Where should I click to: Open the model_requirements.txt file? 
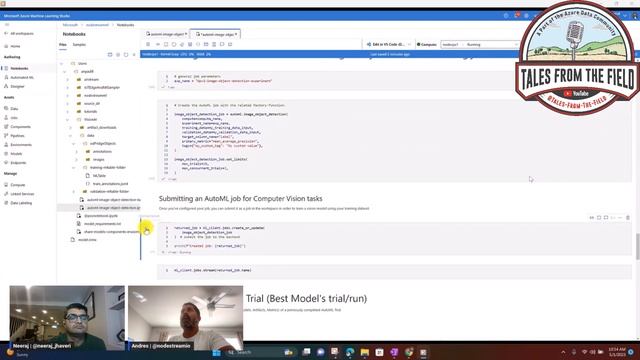[x=102, y=224]
